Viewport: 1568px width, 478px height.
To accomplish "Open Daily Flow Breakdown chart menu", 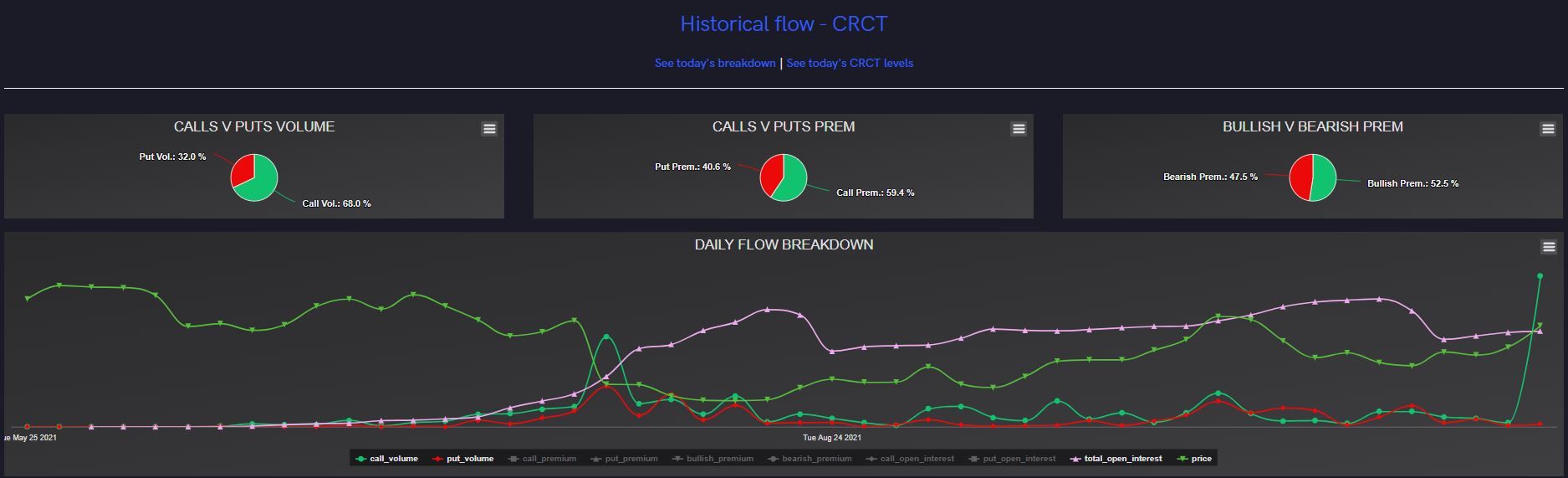I will point(1549,247).
